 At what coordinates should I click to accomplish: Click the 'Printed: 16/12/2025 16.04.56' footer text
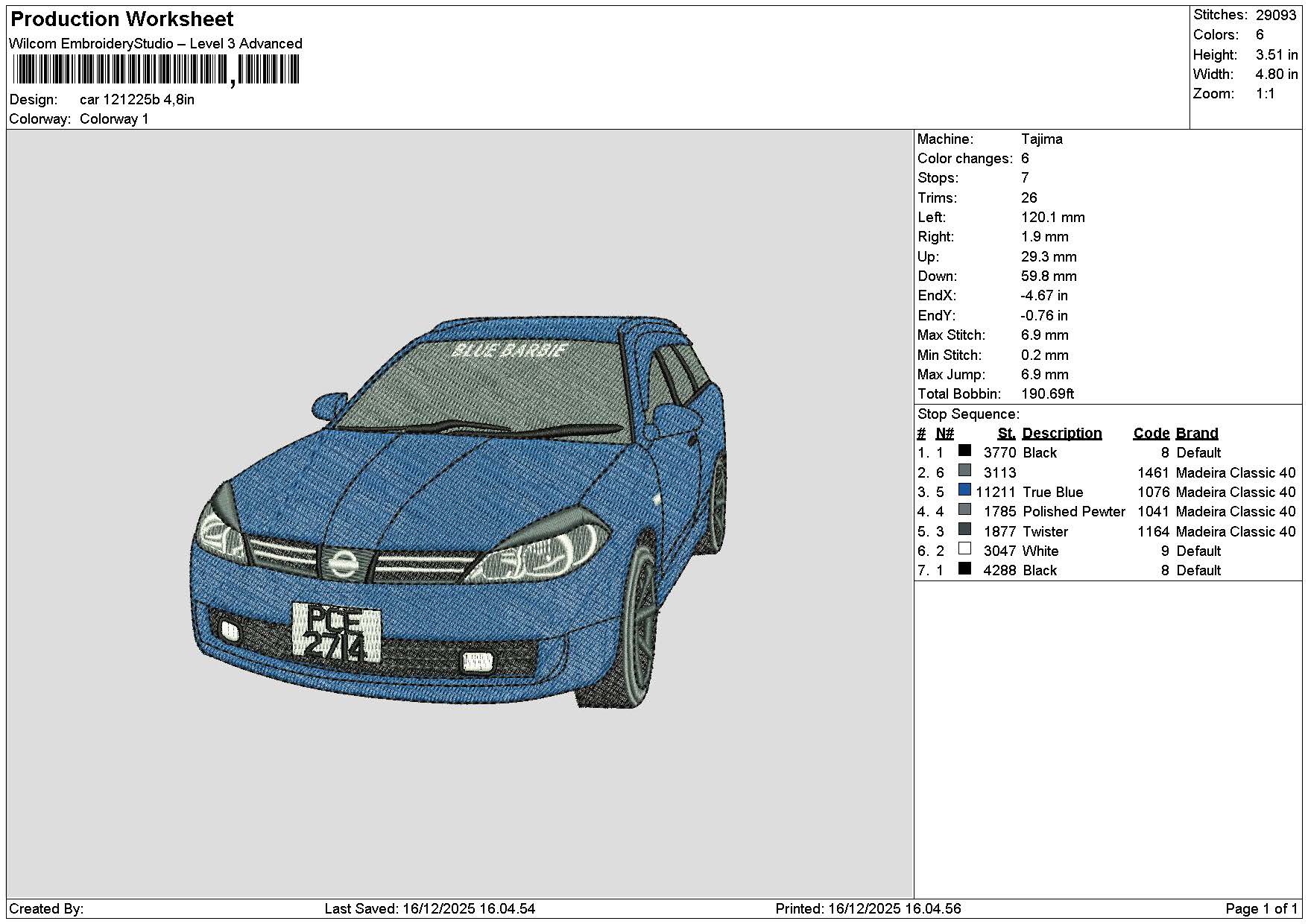(868, 908)
